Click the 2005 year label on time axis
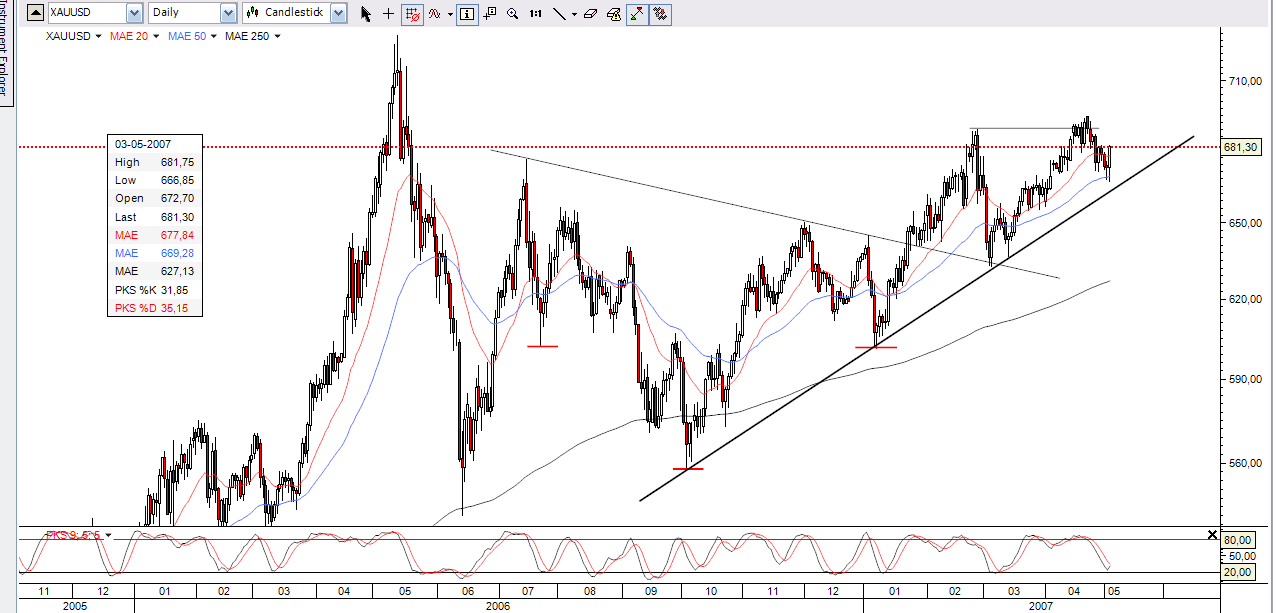The height and width of the screenshot is (613, 1276). [x=75, y=605]
